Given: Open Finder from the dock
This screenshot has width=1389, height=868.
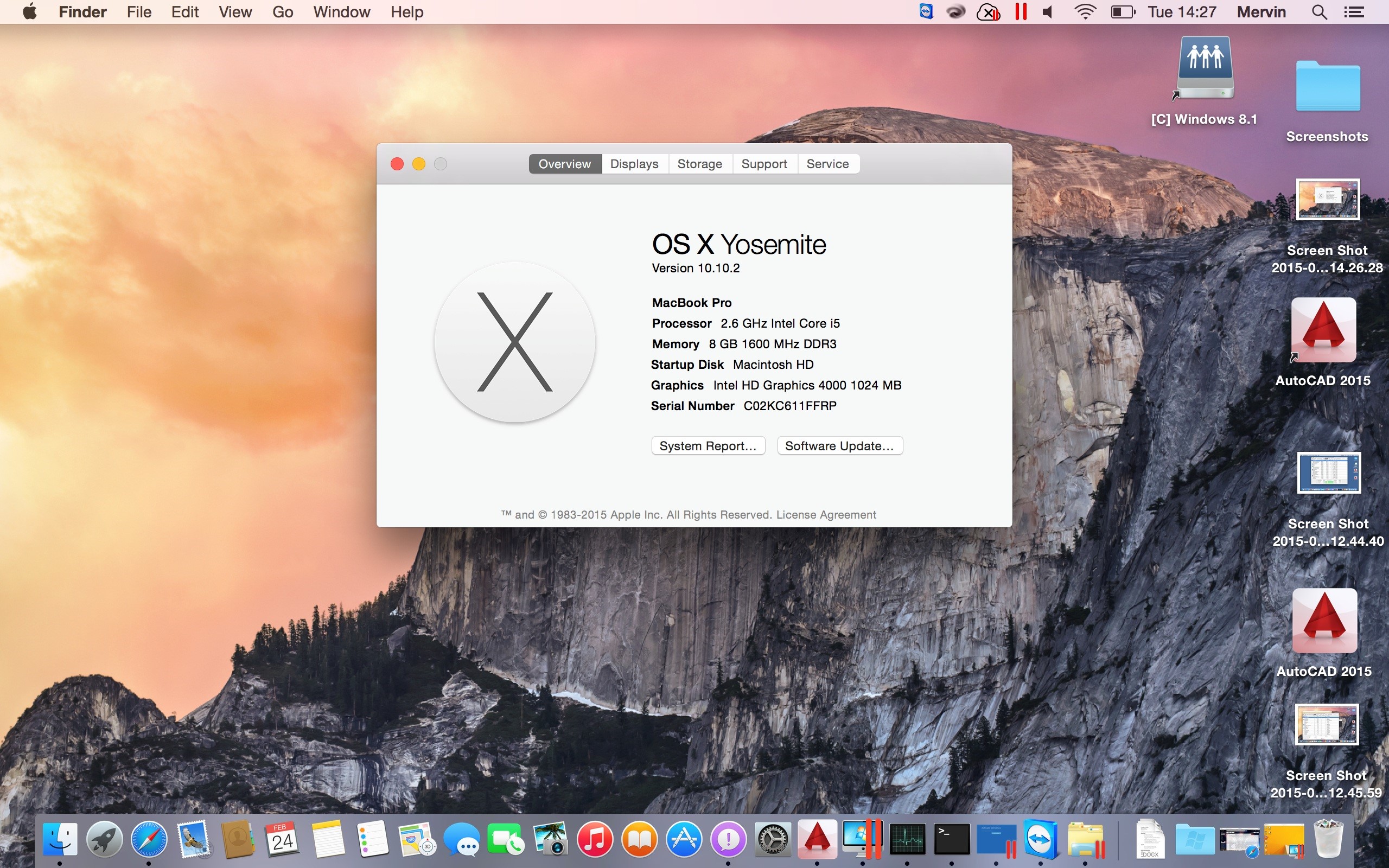Looking at the screenshot, I should pos(60,839).
